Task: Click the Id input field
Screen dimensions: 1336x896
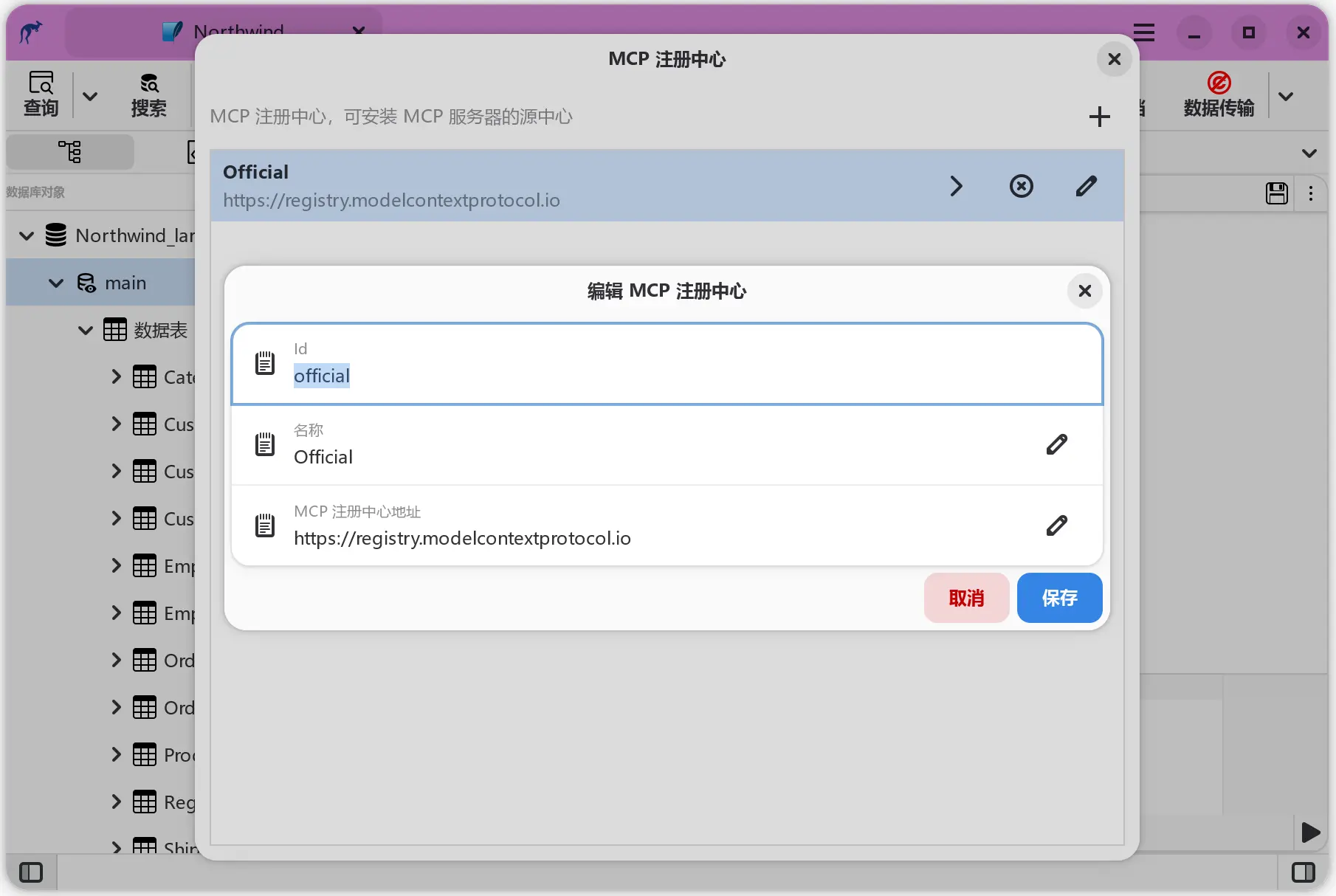Action: tap(667, 364)
